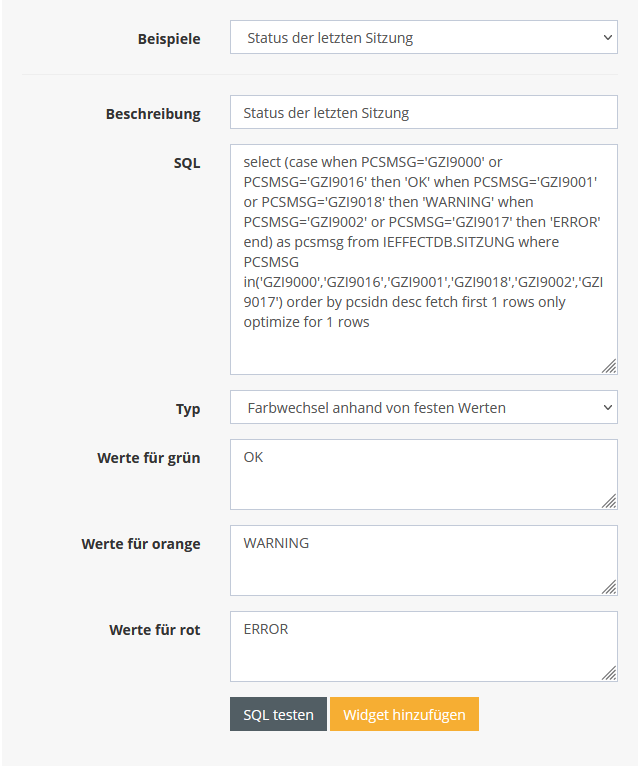Click the Beschreibung label
639x768 pixels.
point(153,114)
